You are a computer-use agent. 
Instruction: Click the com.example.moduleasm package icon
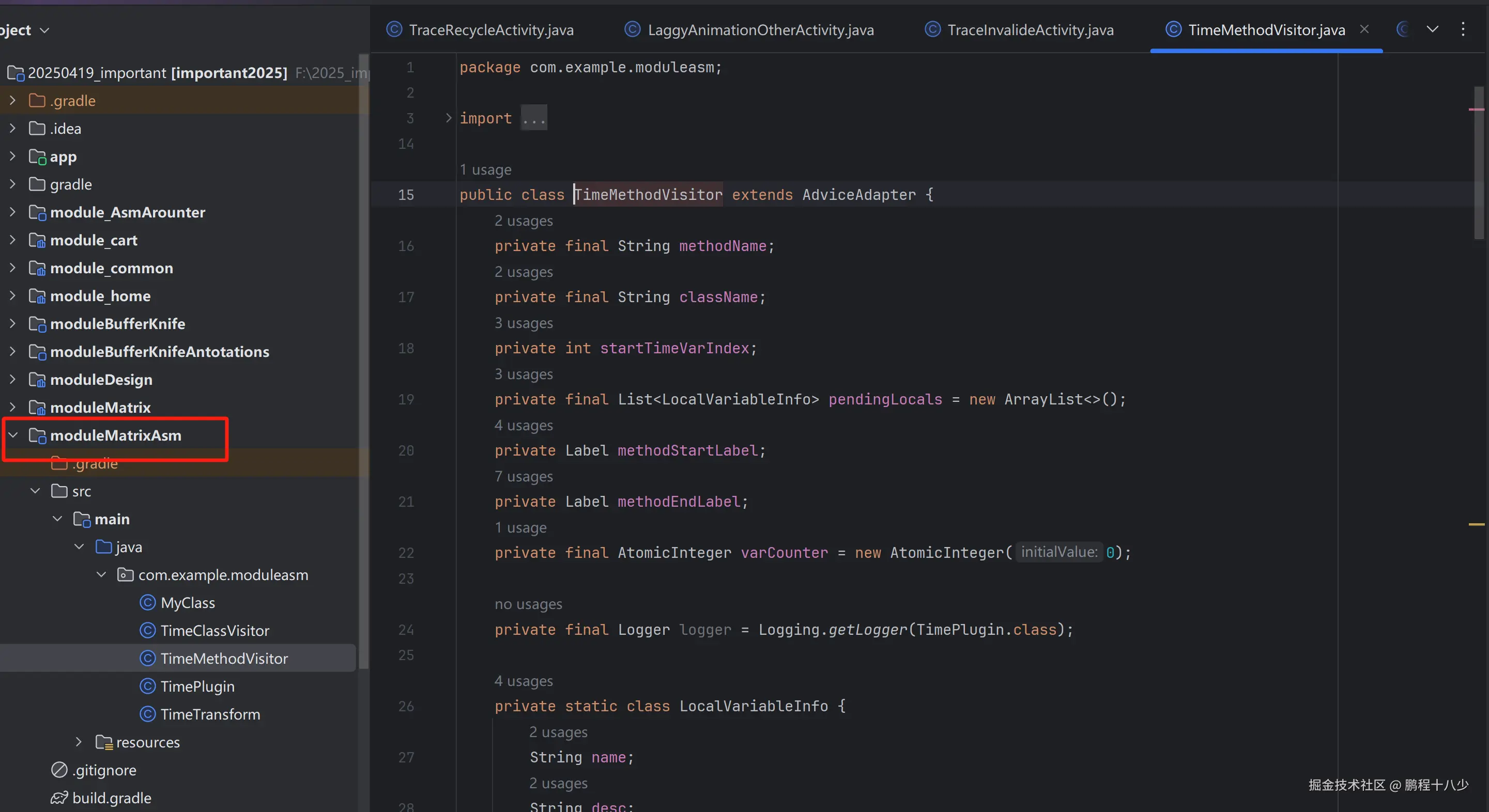pyautogui.click(x=125, y=574)
